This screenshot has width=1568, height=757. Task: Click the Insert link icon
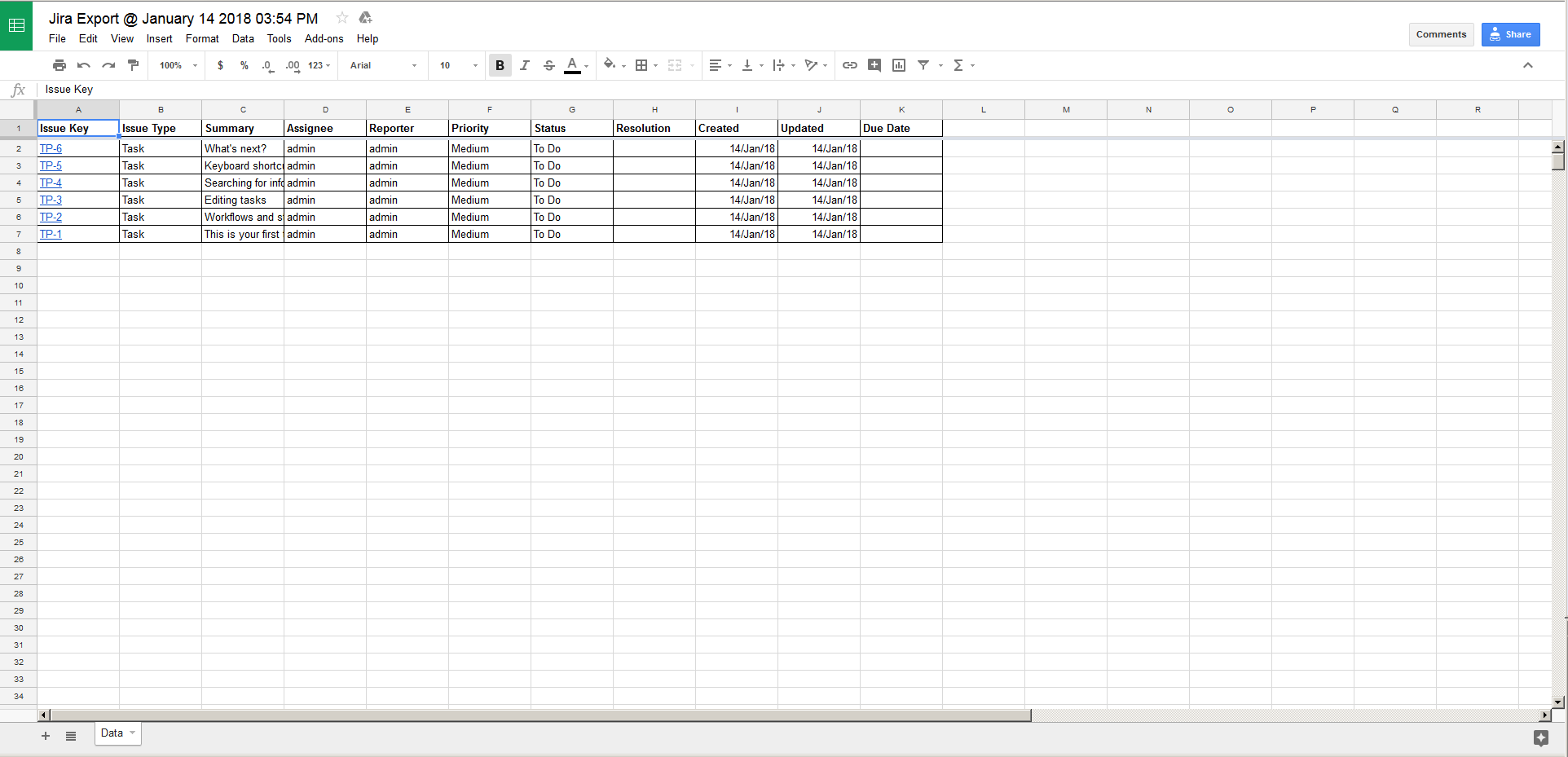(x=849, y=65)
